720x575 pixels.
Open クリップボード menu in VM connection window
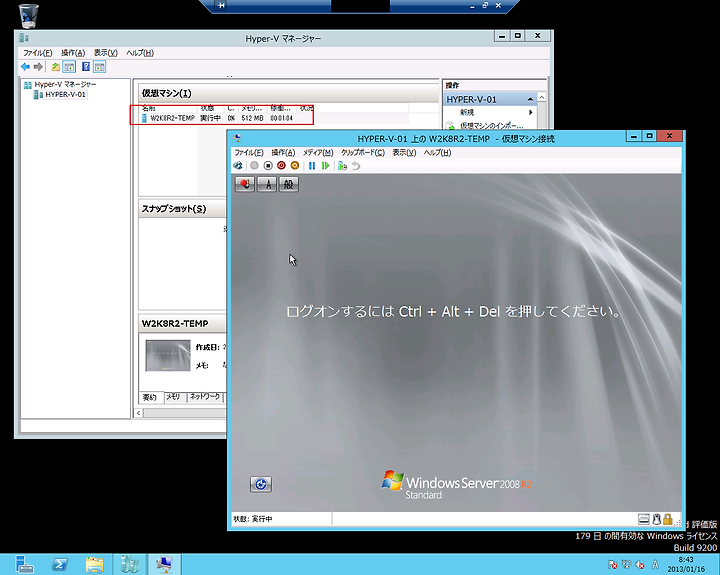pyautogui.click(x=363, y=152)
